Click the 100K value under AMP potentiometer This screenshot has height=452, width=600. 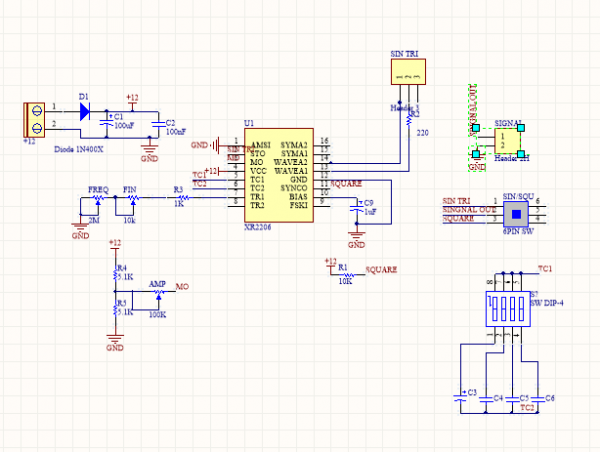coord(157,315)
